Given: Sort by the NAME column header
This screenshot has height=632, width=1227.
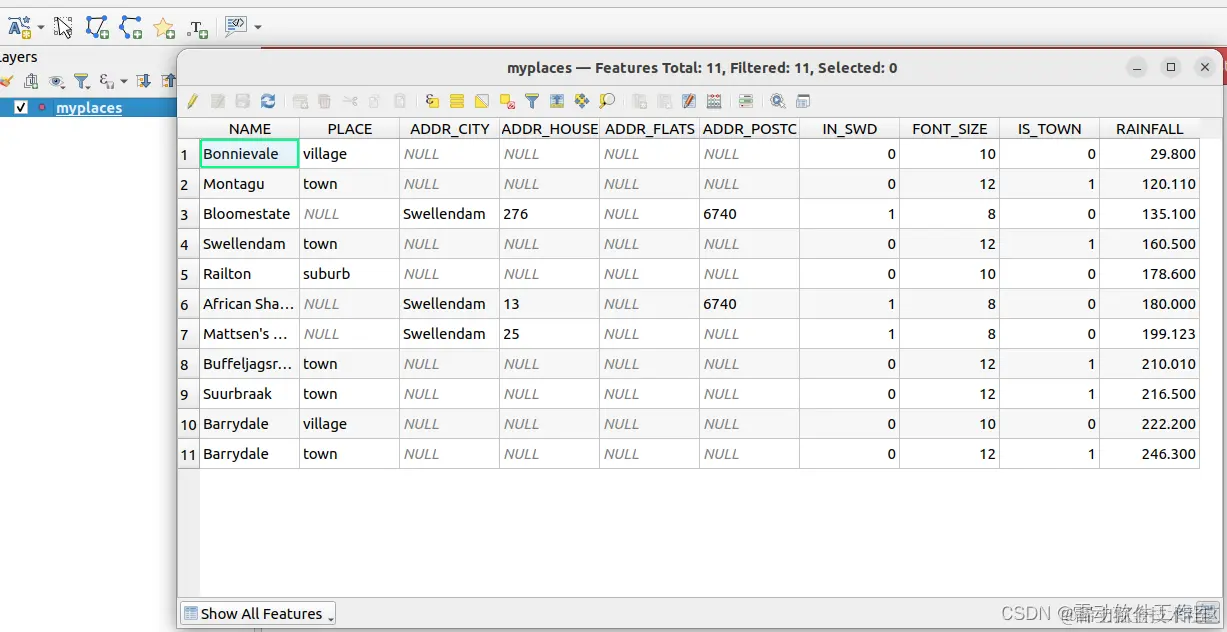Looking at the screenshot, I should [x=250, y=128].
